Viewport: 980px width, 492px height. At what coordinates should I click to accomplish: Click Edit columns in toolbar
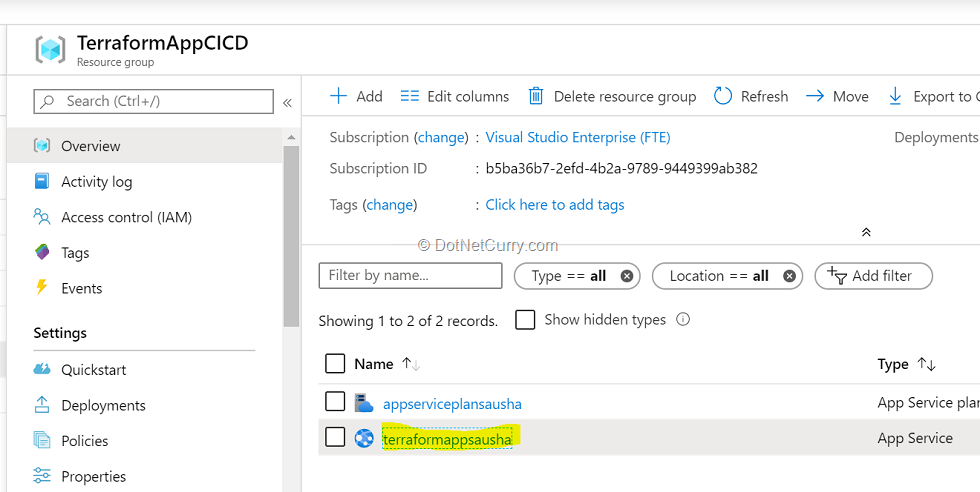[x=455, y=96]
